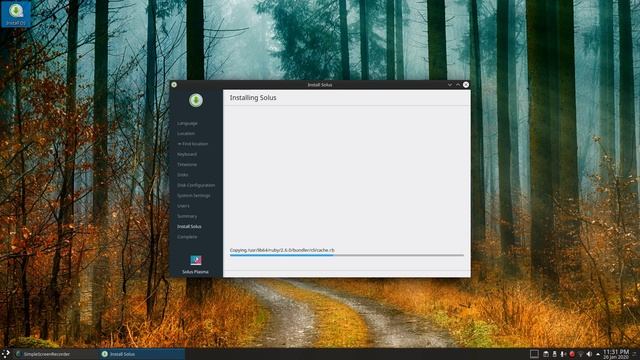
Task: Open window menu icon in installer title bar
Action: [174, 84]
